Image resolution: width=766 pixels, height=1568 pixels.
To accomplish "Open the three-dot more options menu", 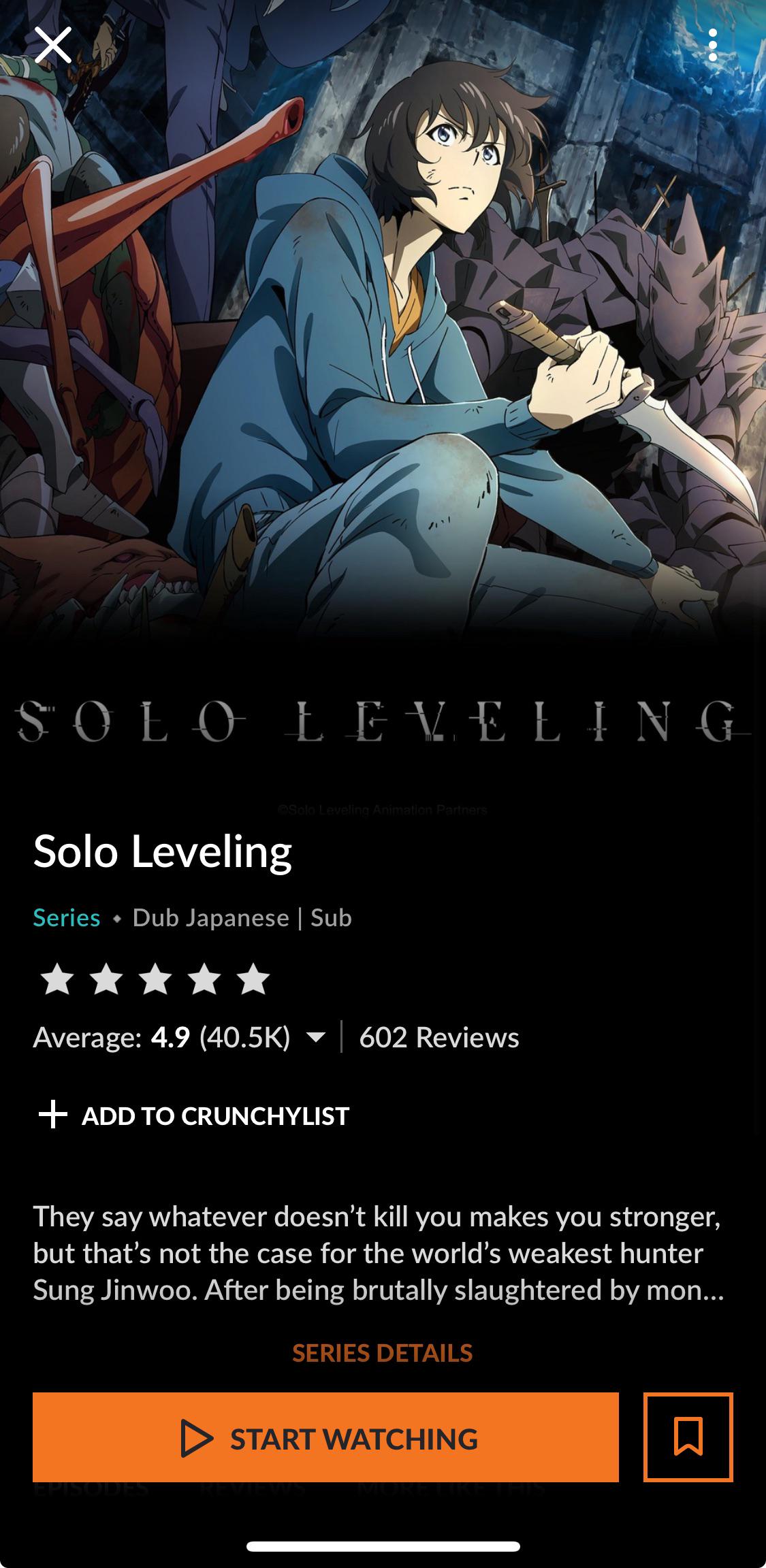I will (x=712, y=46).
